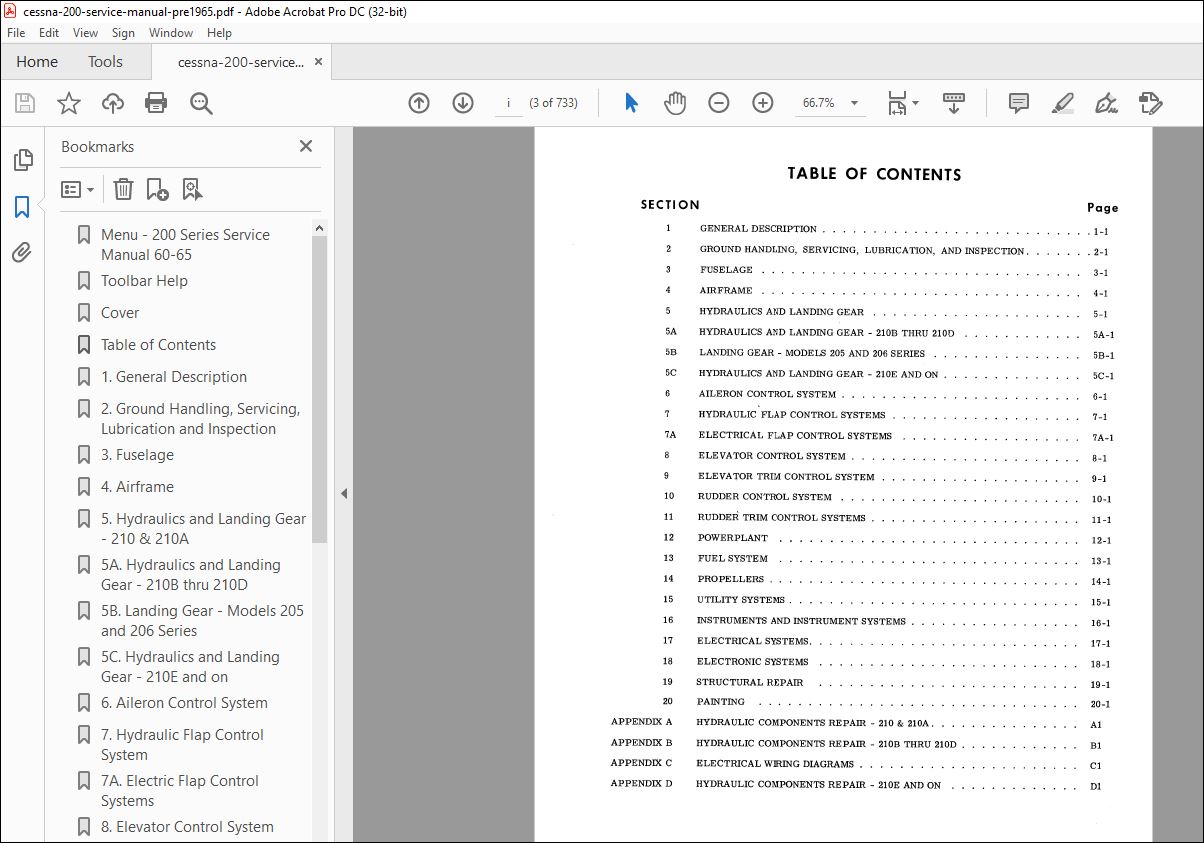The width and height of the screenshot is (1204, 843).
Task: Open the find text magnifier icon
Action: tap(201, 103)
